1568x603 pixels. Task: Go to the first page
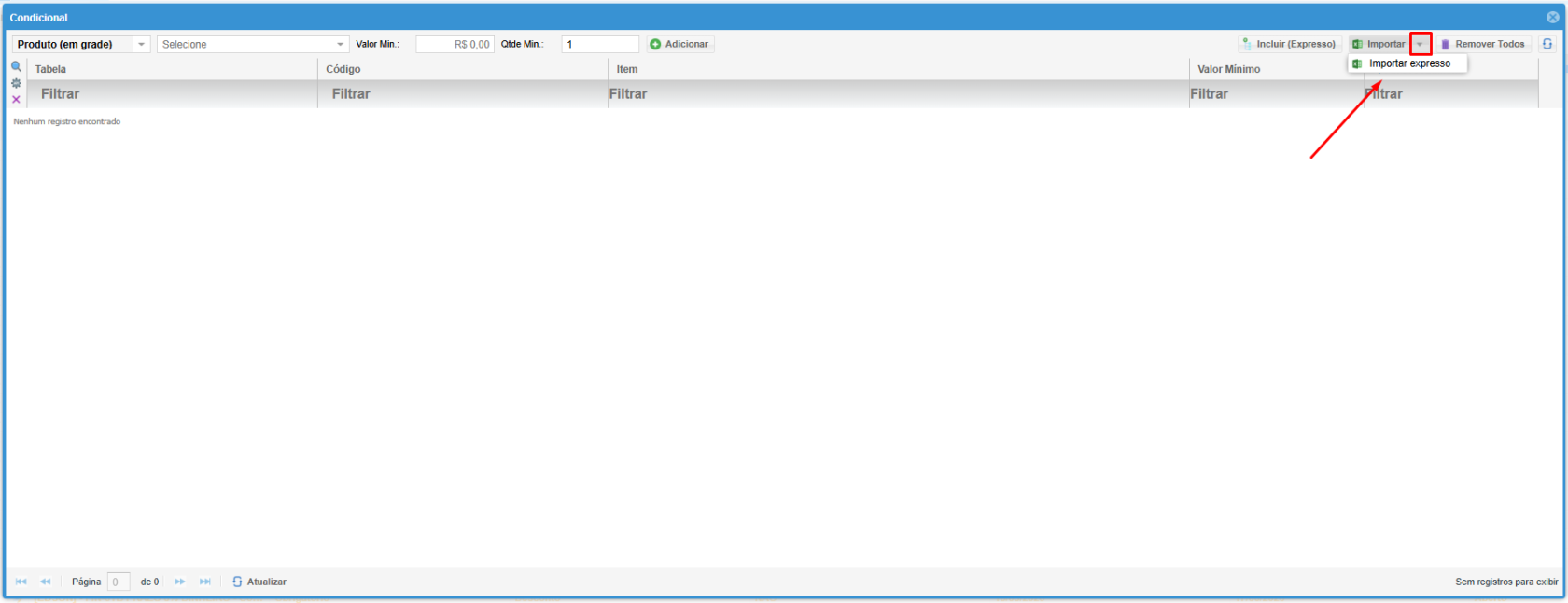21,582
